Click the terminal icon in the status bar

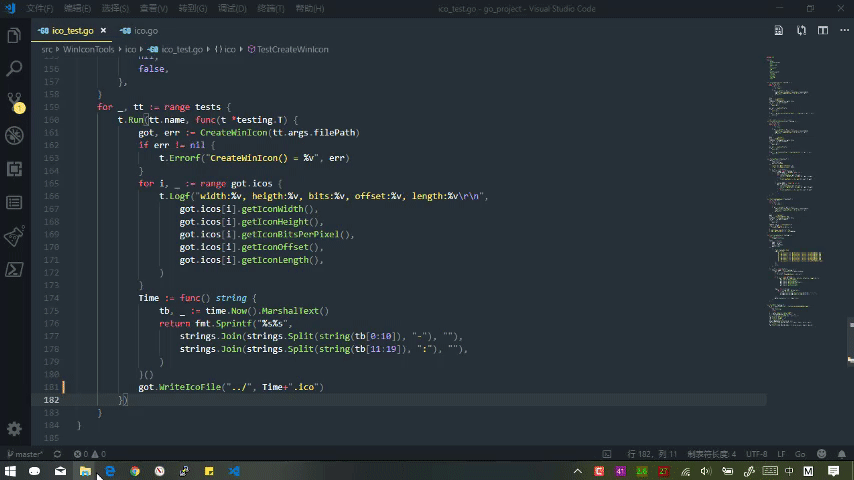pyautogui.click(x=607, y=454)
